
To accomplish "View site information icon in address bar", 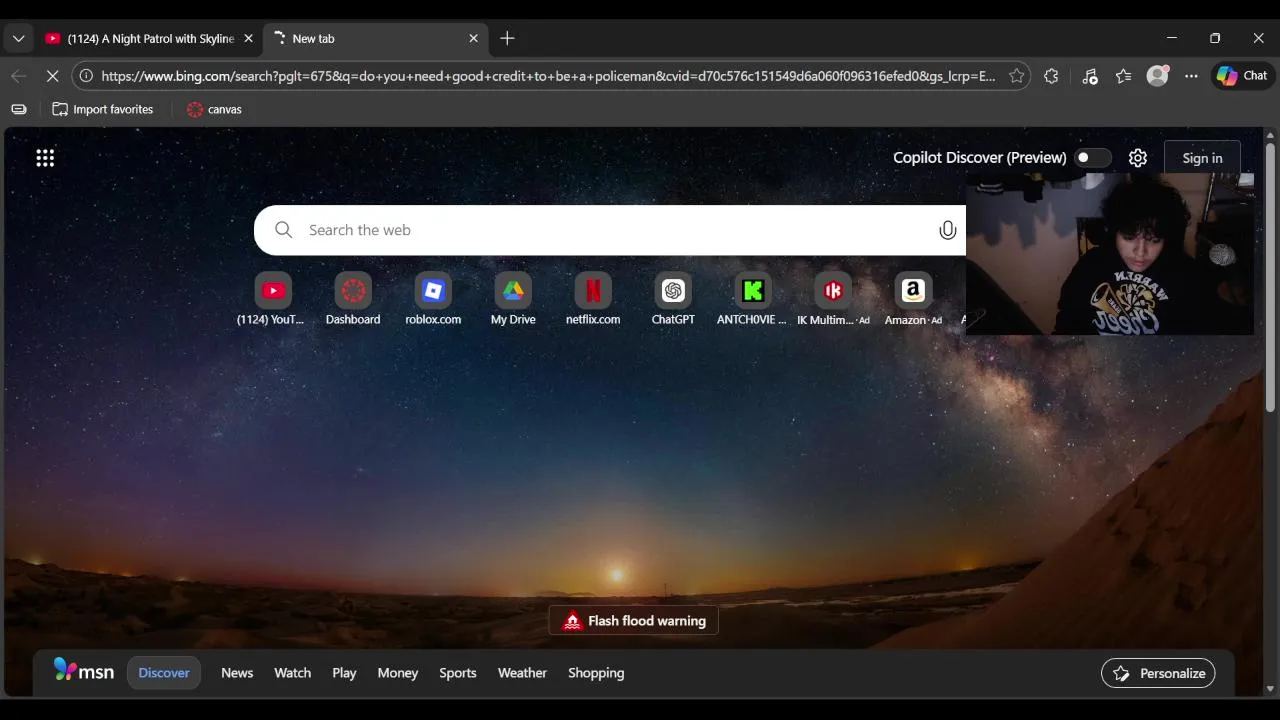I will click(x=86, y=76).
